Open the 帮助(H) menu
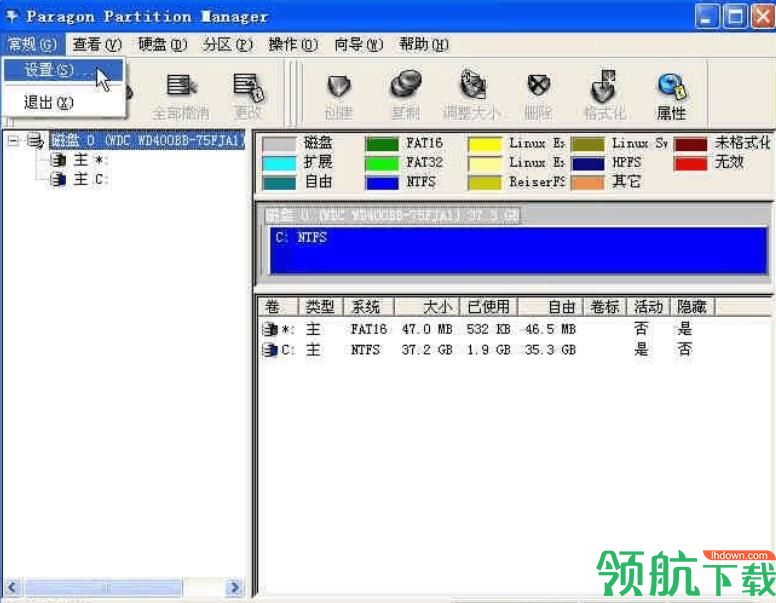Image resolution: width=776 pixels, height=603 pixels. [x=424, y=45]
